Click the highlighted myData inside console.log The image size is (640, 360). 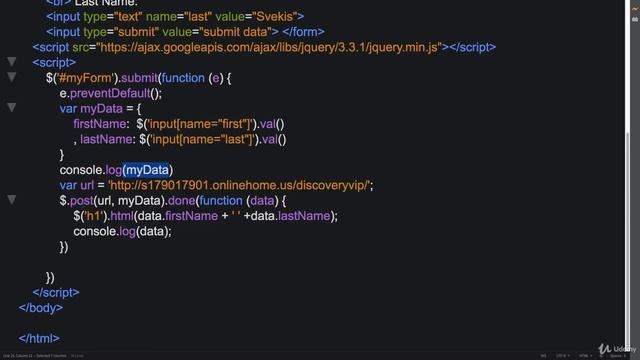(x=147, y=170)
